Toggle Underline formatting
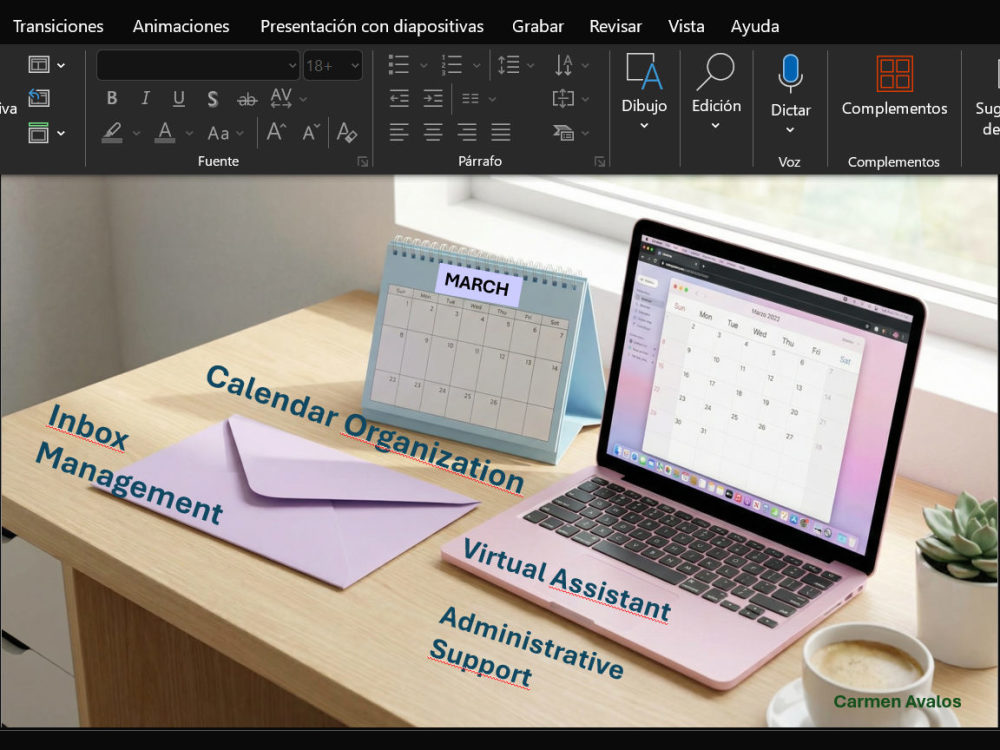Screen dimensions: 1000x750 pos(179,98)
